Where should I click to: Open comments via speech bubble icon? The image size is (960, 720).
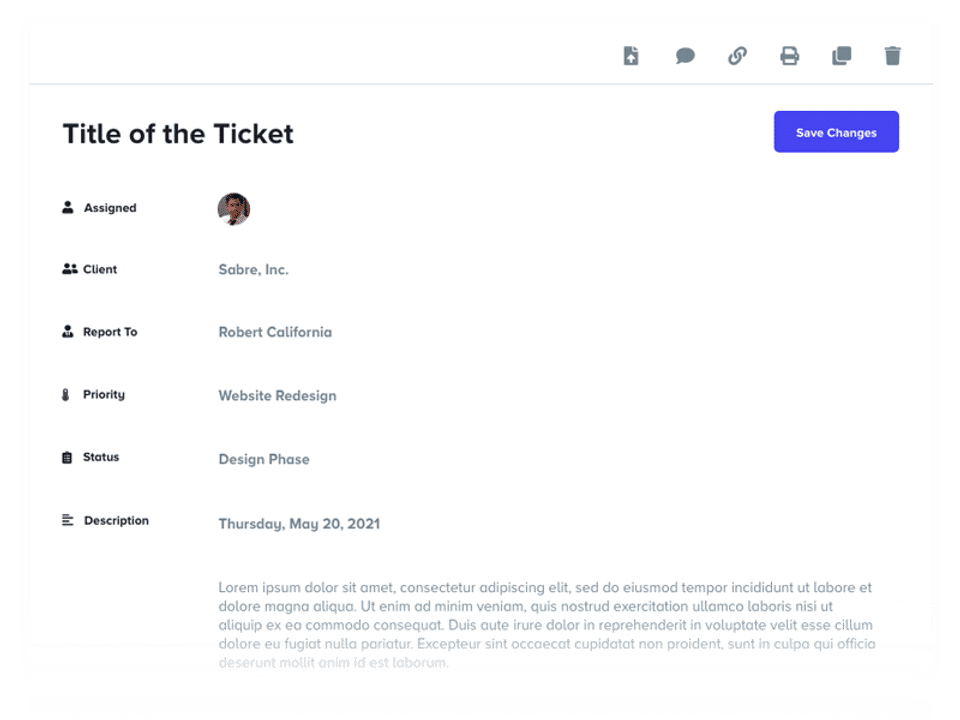[x=685, y=56]
